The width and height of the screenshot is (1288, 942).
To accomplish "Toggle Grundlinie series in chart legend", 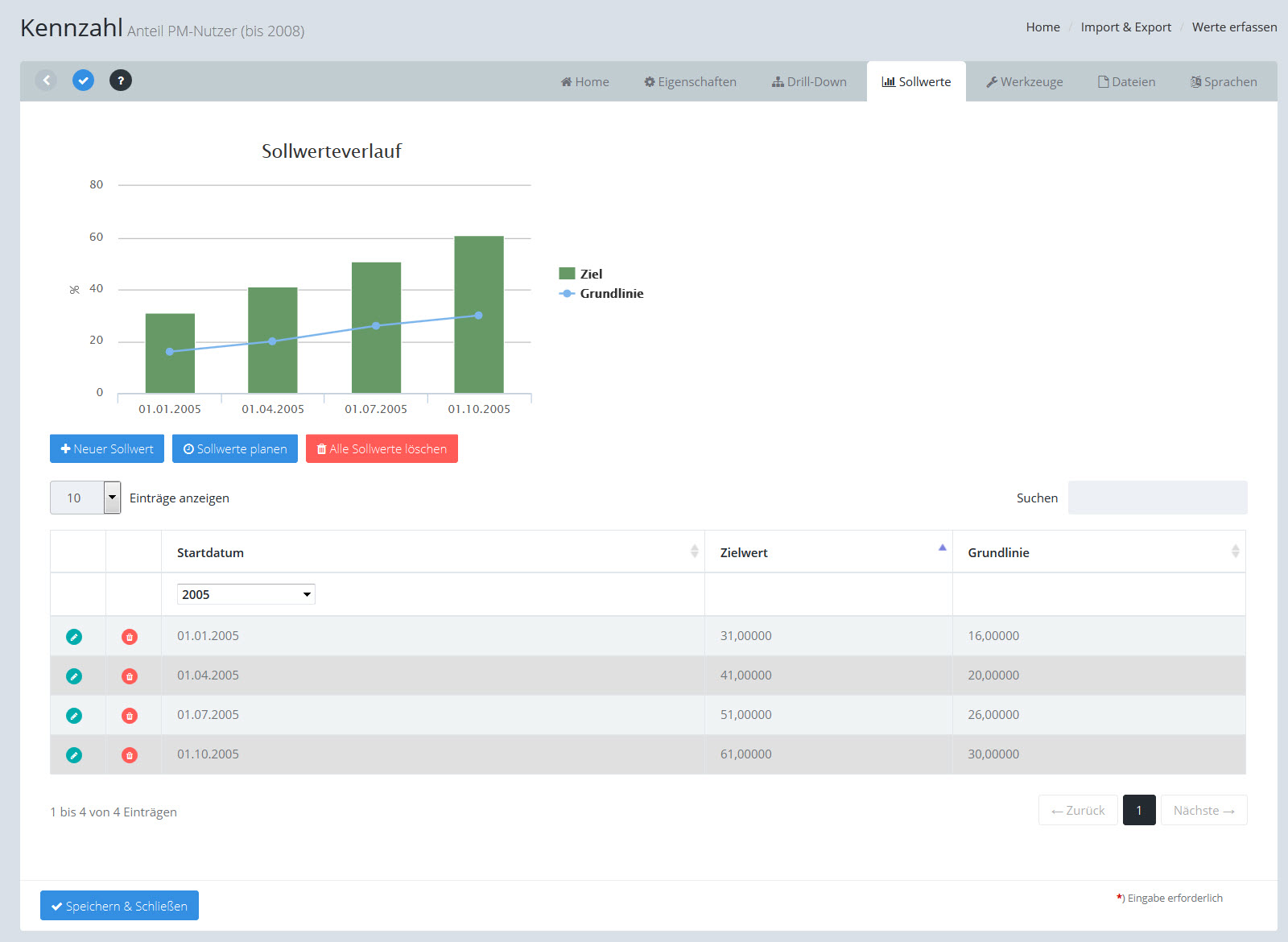I will [x=610, y=294].
